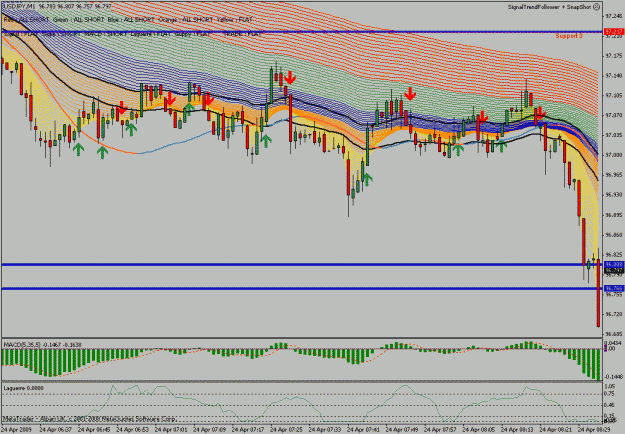Click the 96.895 price scale label

[613, 215]
